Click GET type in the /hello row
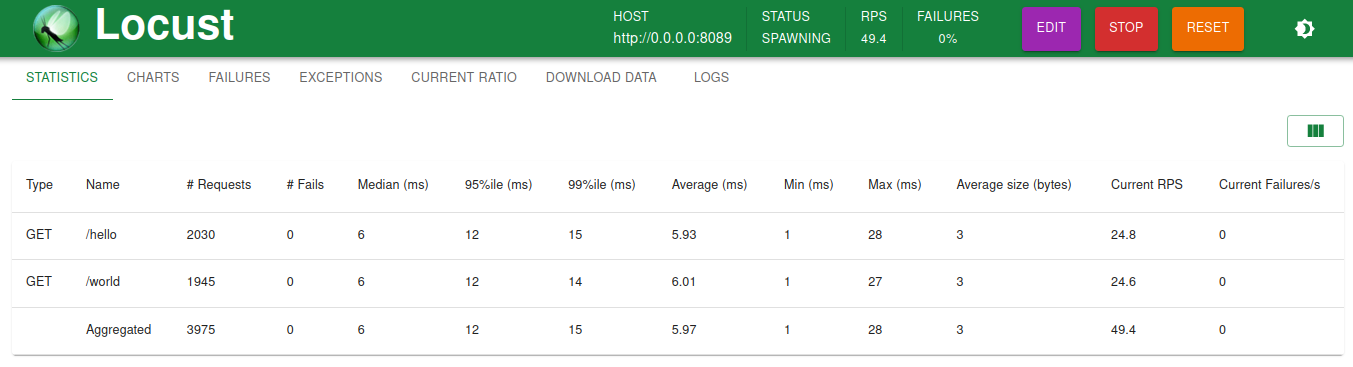 click(x=39, y=235)
